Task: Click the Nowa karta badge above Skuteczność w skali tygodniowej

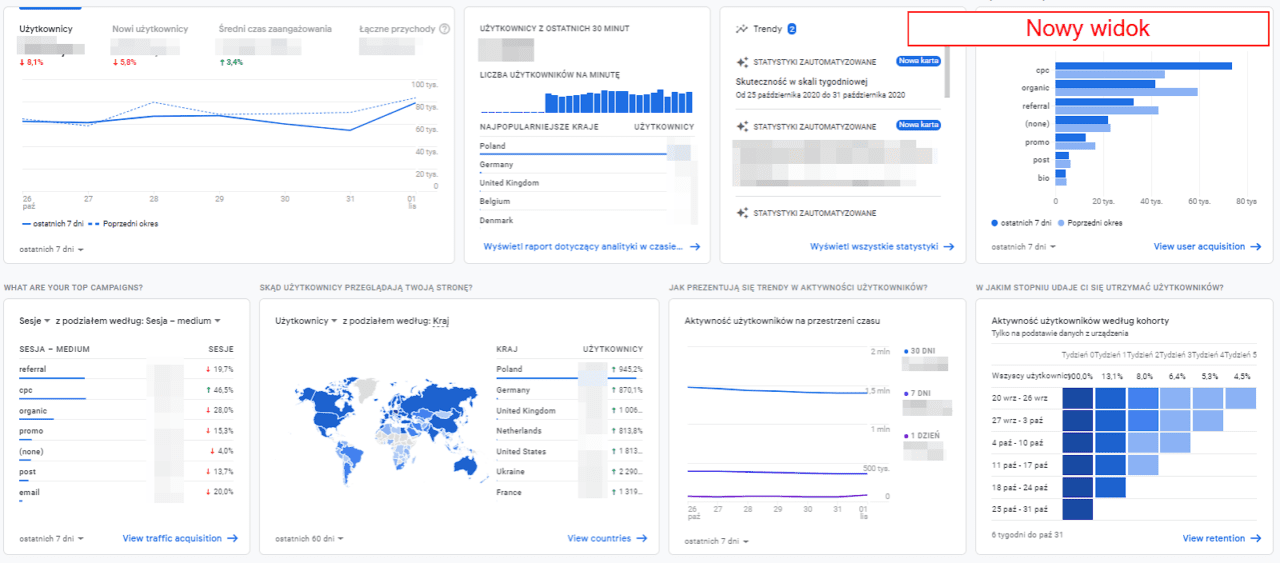Action: pyautogui.click(x=918, y=61)
